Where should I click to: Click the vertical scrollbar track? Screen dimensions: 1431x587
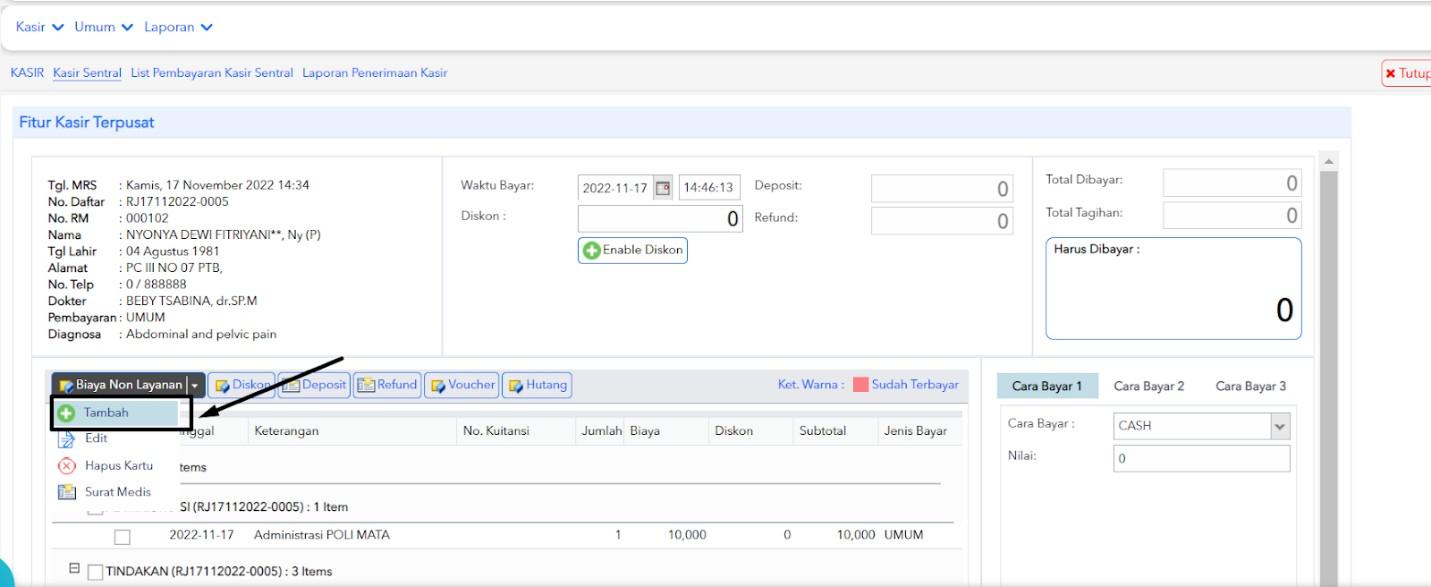click(1329, 380)
